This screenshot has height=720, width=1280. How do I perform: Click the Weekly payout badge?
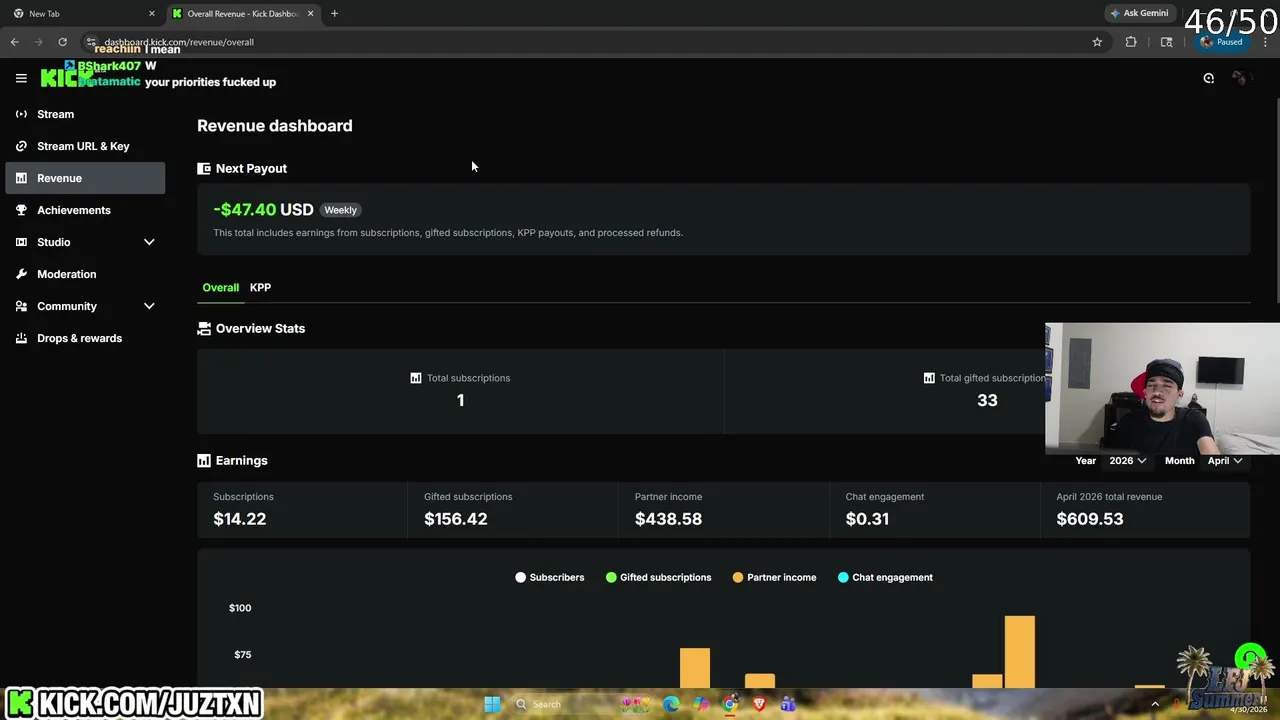(x=340, y=210)
